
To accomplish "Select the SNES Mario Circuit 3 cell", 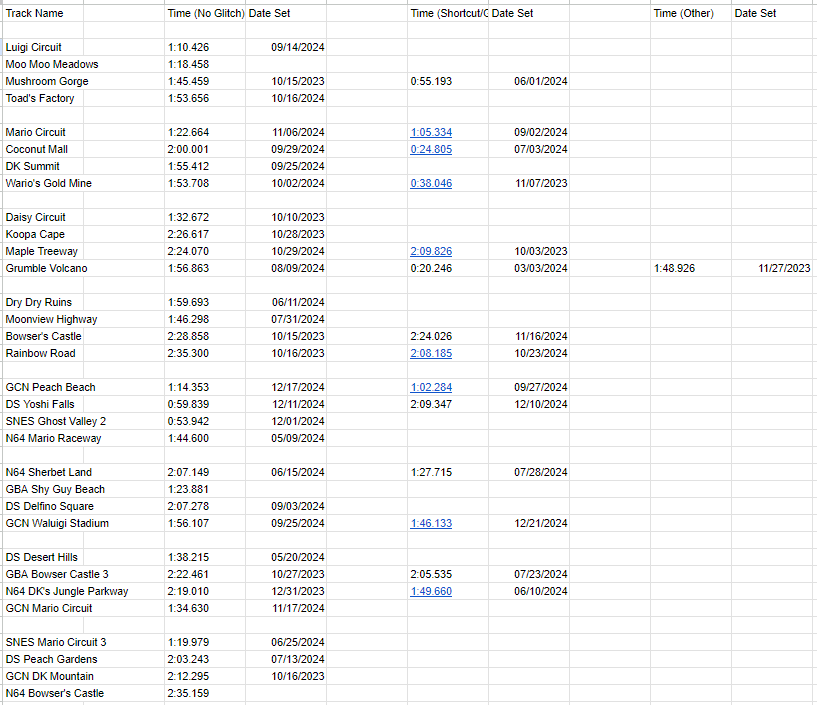I will [x=43, y=642].
